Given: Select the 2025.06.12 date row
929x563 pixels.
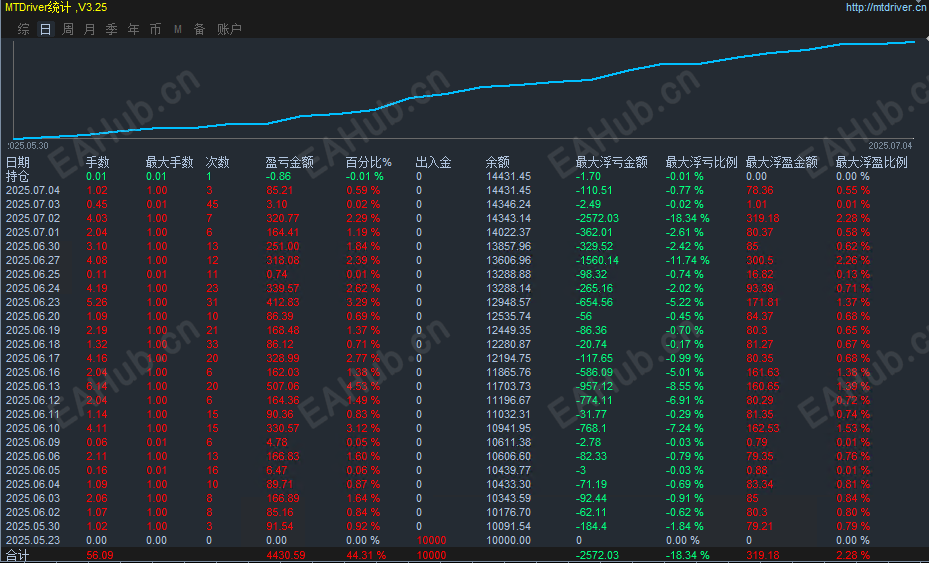Looking at the screenshot, I should 33,401.
